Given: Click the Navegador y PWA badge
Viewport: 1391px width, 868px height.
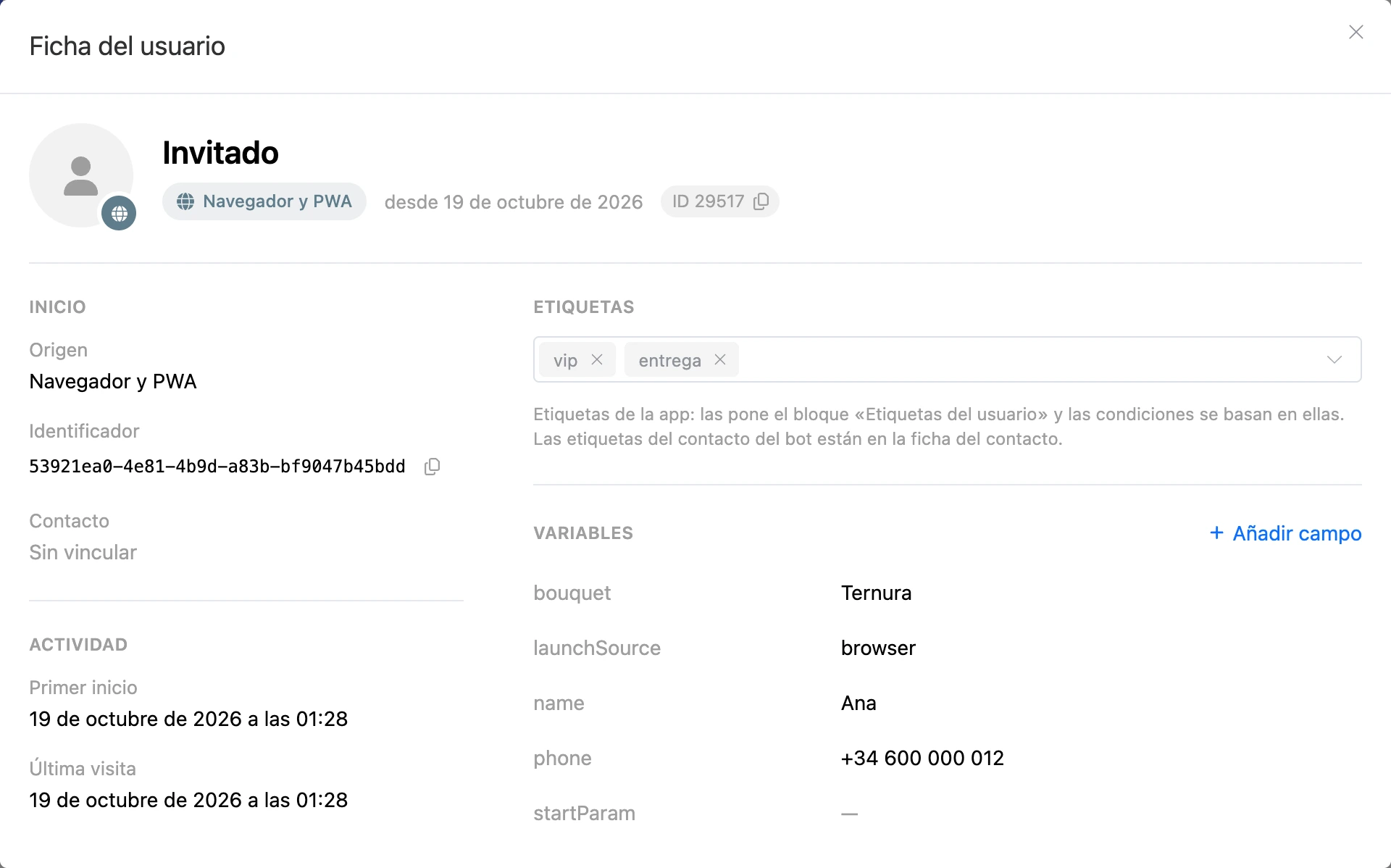Looking at the screenshot, I should [x=264, y=201].
